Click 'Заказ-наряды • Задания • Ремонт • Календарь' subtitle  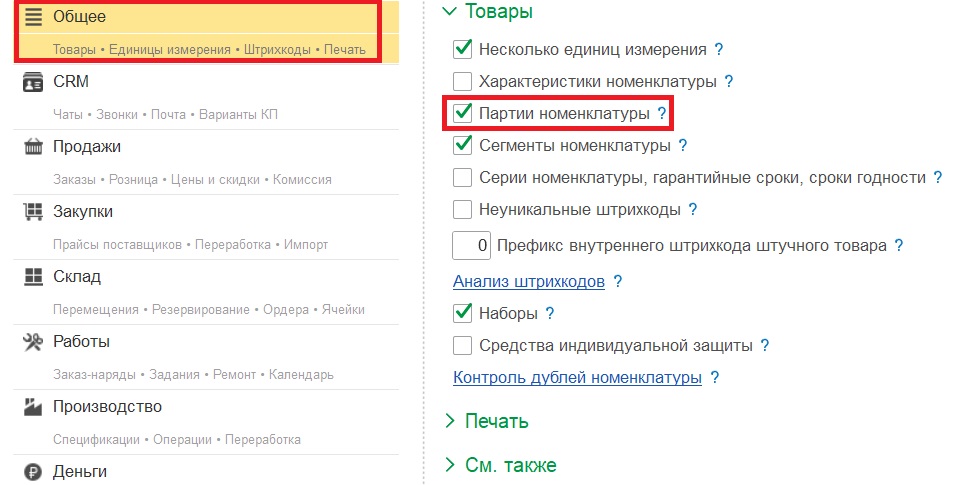(x=193, y=375)
